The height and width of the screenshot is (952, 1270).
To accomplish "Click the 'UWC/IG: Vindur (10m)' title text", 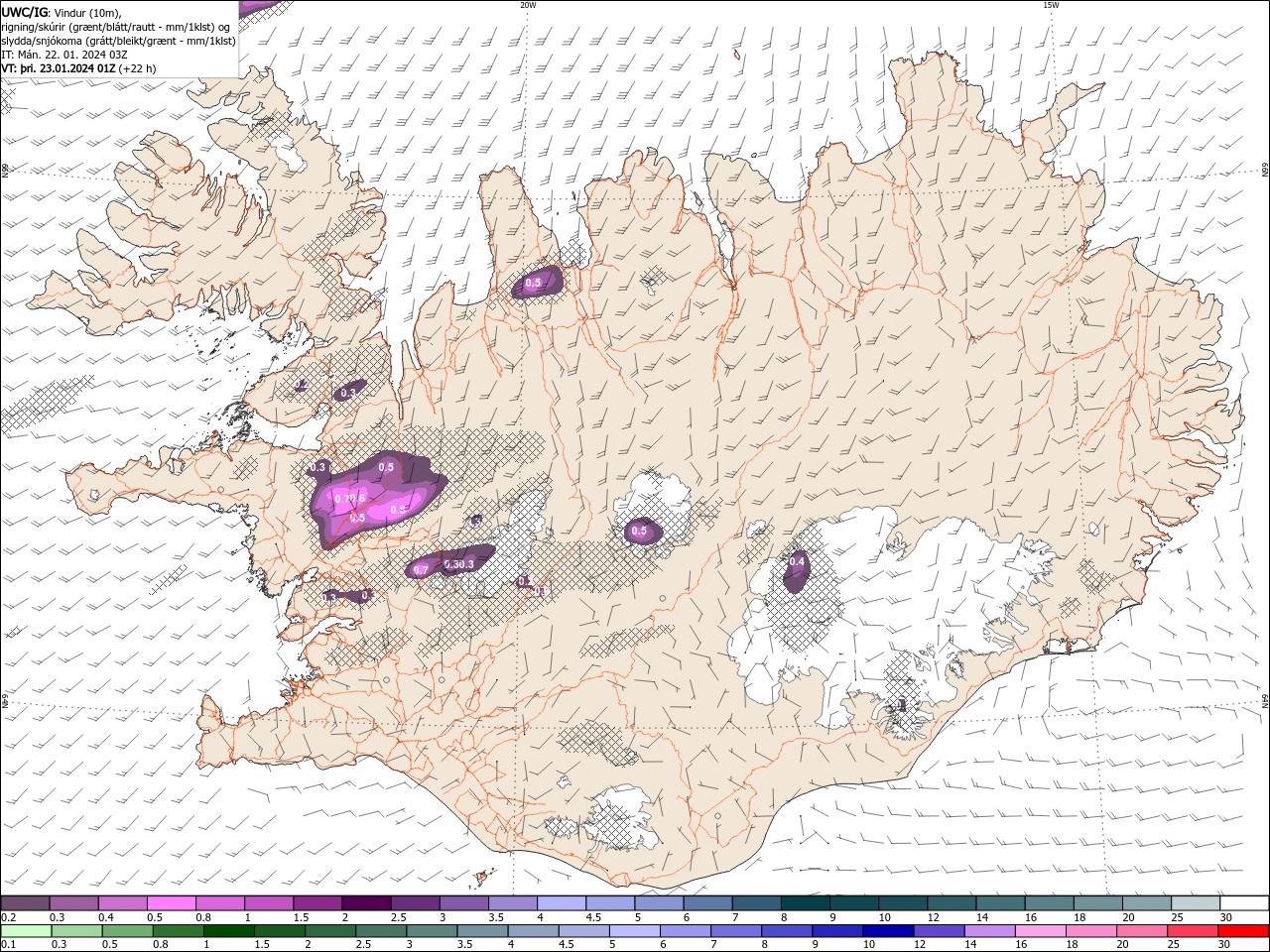I will coord(62,12).
